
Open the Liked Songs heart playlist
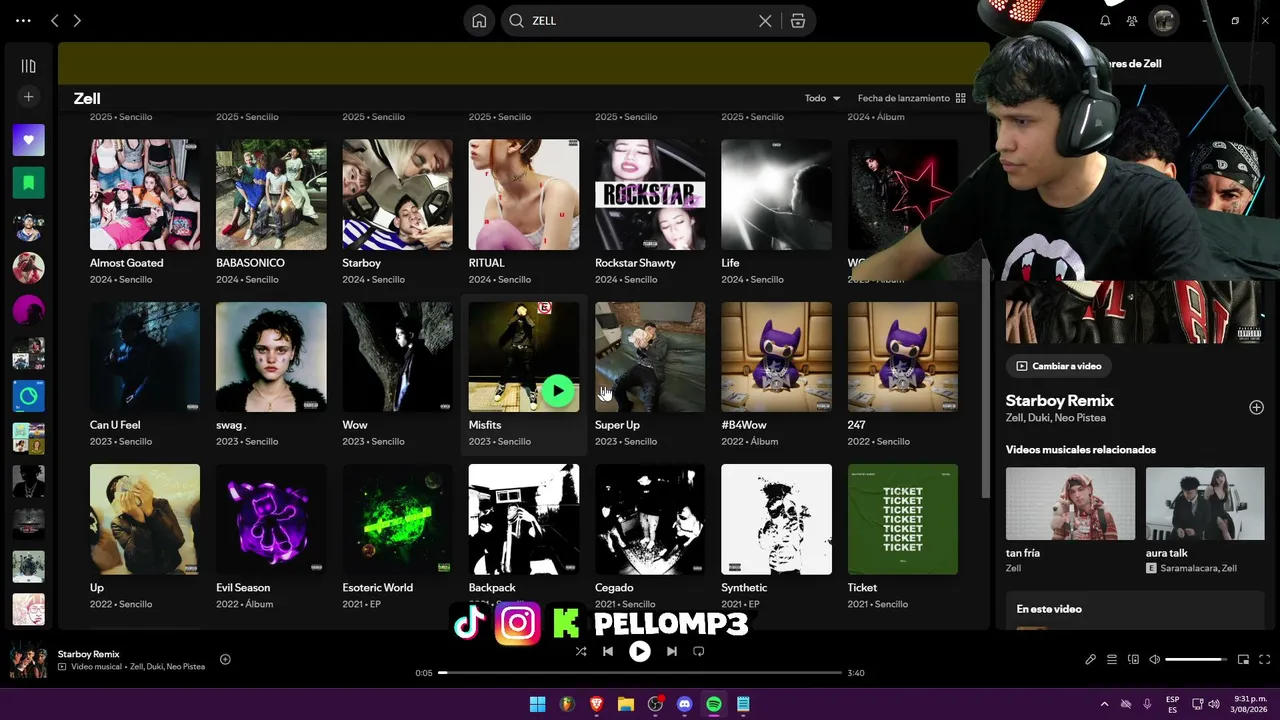[x=28, y=140]
